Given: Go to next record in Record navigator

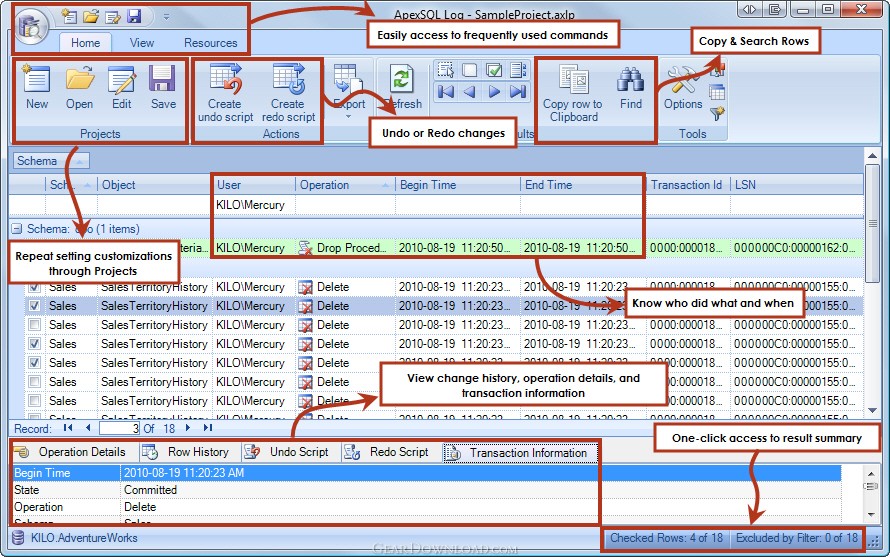Looking at the screenshot, I should pyautogui.click(x=188, y=428).
